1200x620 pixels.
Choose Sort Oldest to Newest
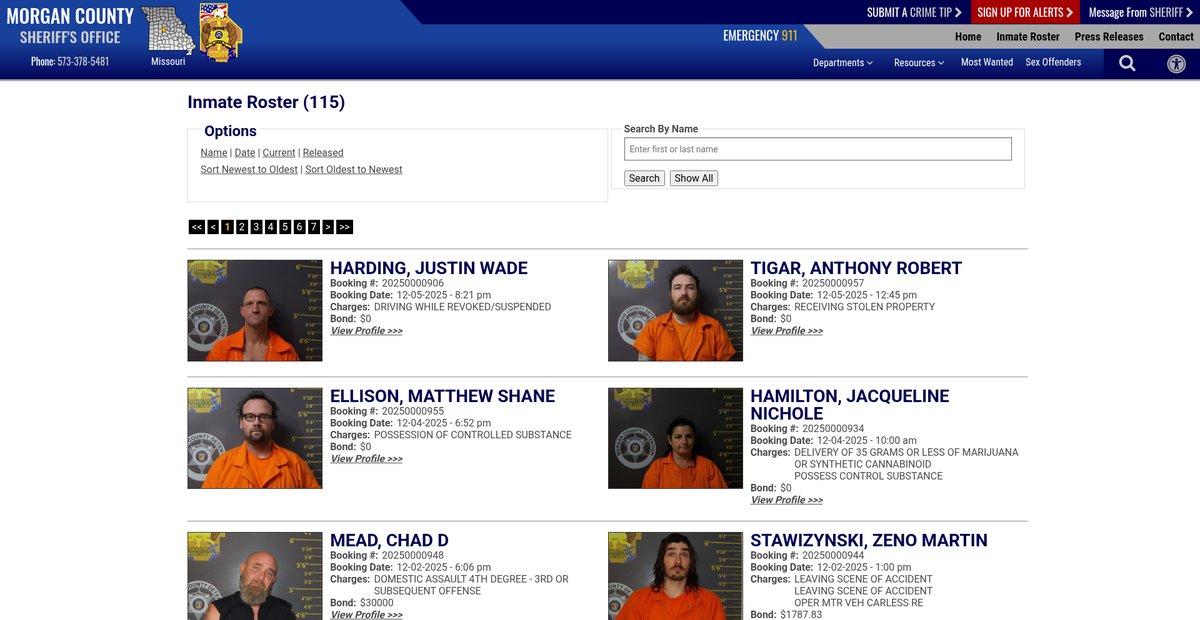[354, 170]
